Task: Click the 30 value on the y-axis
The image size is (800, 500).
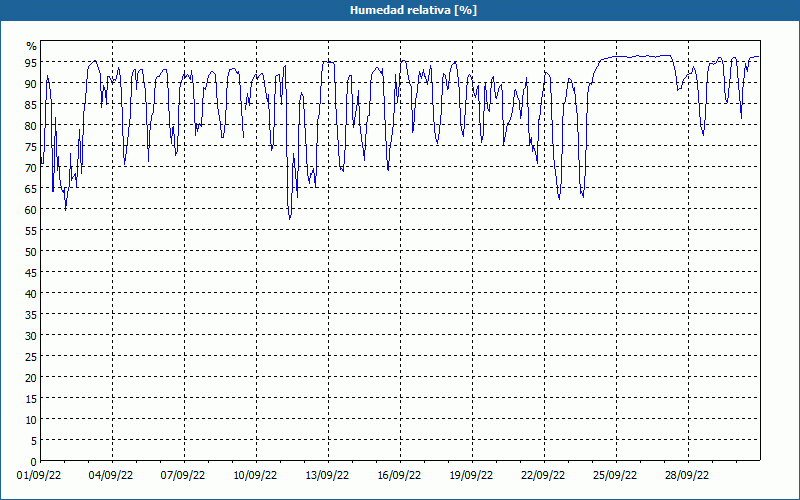Action: 31,336
